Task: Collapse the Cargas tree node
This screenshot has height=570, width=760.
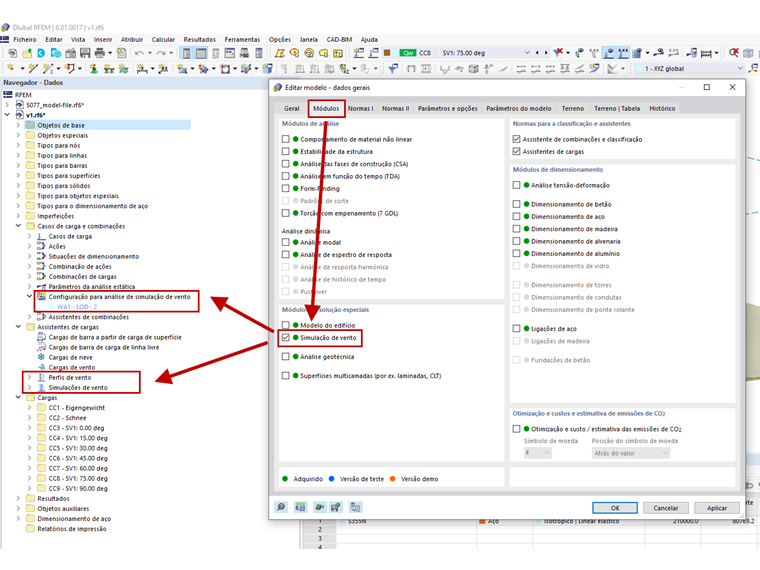Action: click(x=18, y=397)
